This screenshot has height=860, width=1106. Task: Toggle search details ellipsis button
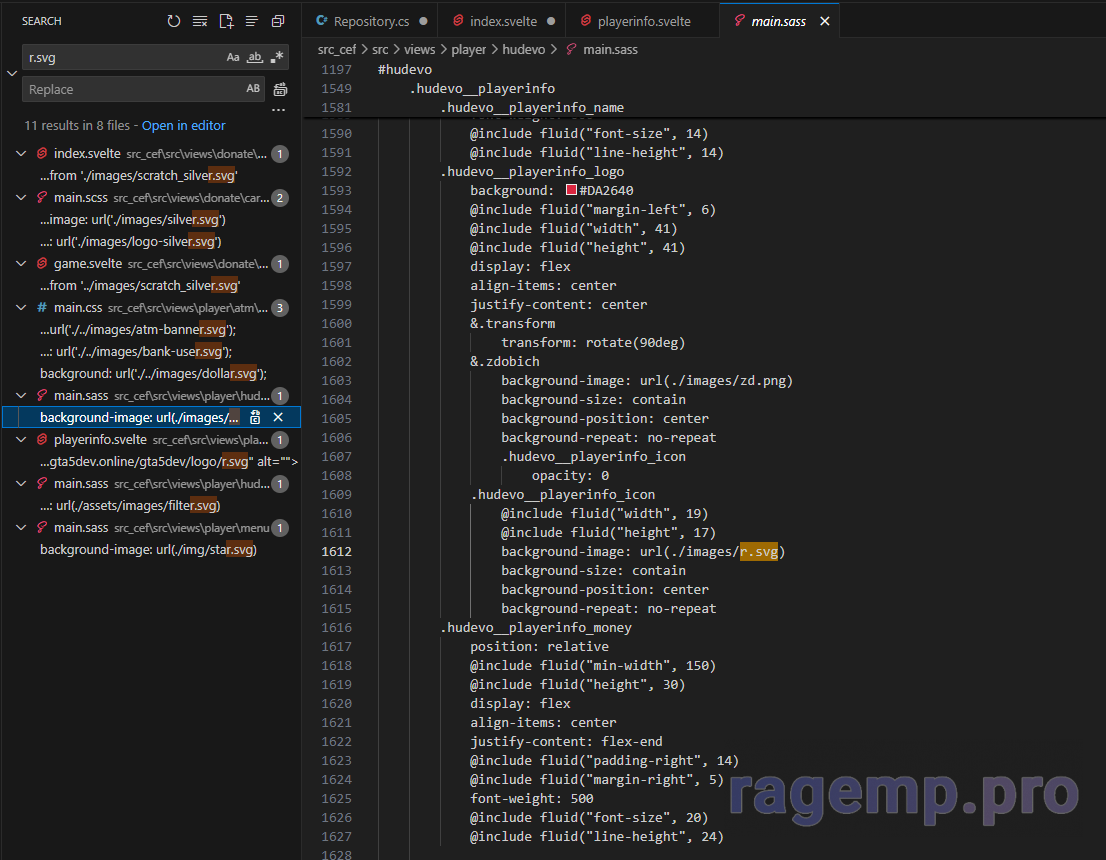[279, 110]
